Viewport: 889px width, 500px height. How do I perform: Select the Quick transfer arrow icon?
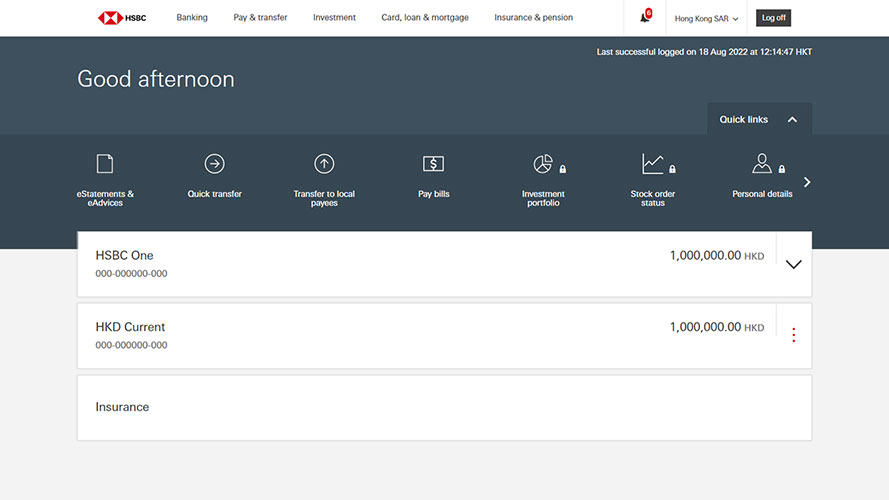214,164
